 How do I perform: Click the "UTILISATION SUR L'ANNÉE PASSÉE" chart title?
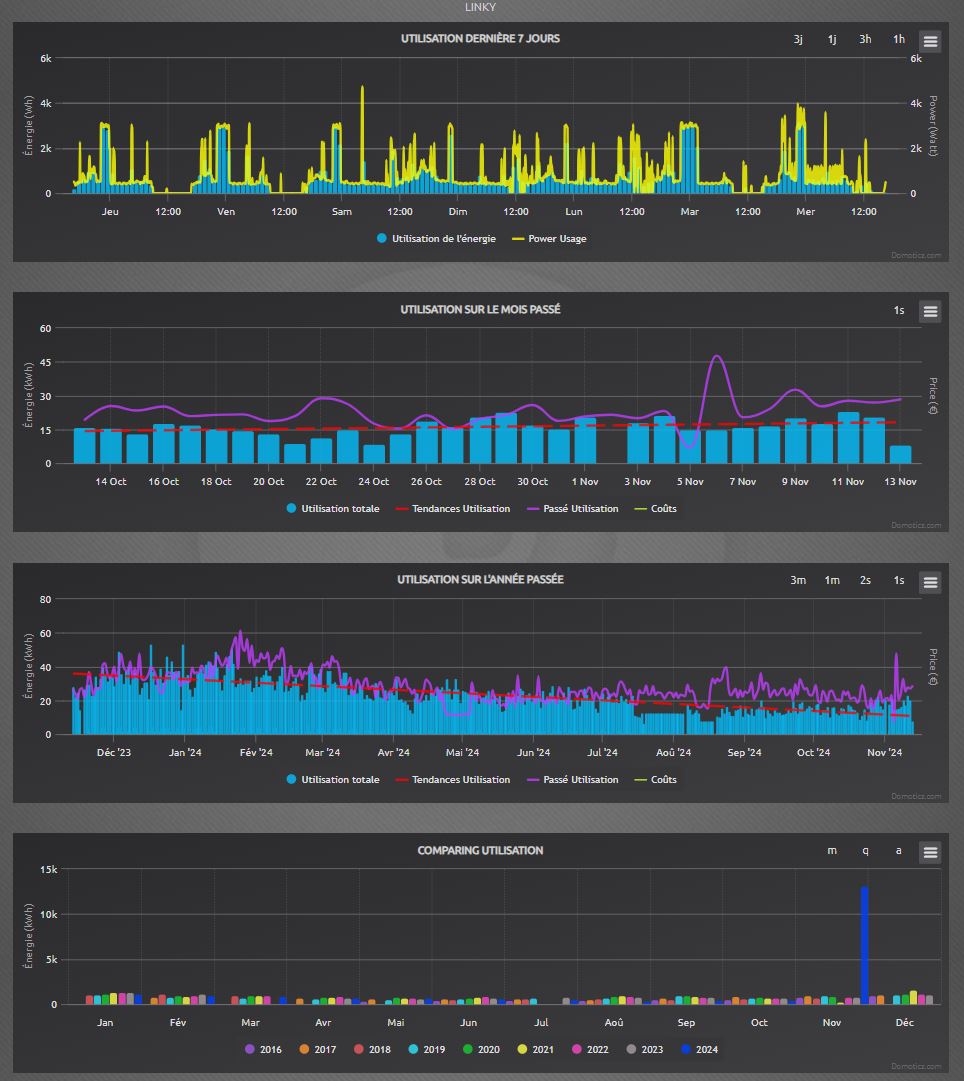click(x=481, y=580)
